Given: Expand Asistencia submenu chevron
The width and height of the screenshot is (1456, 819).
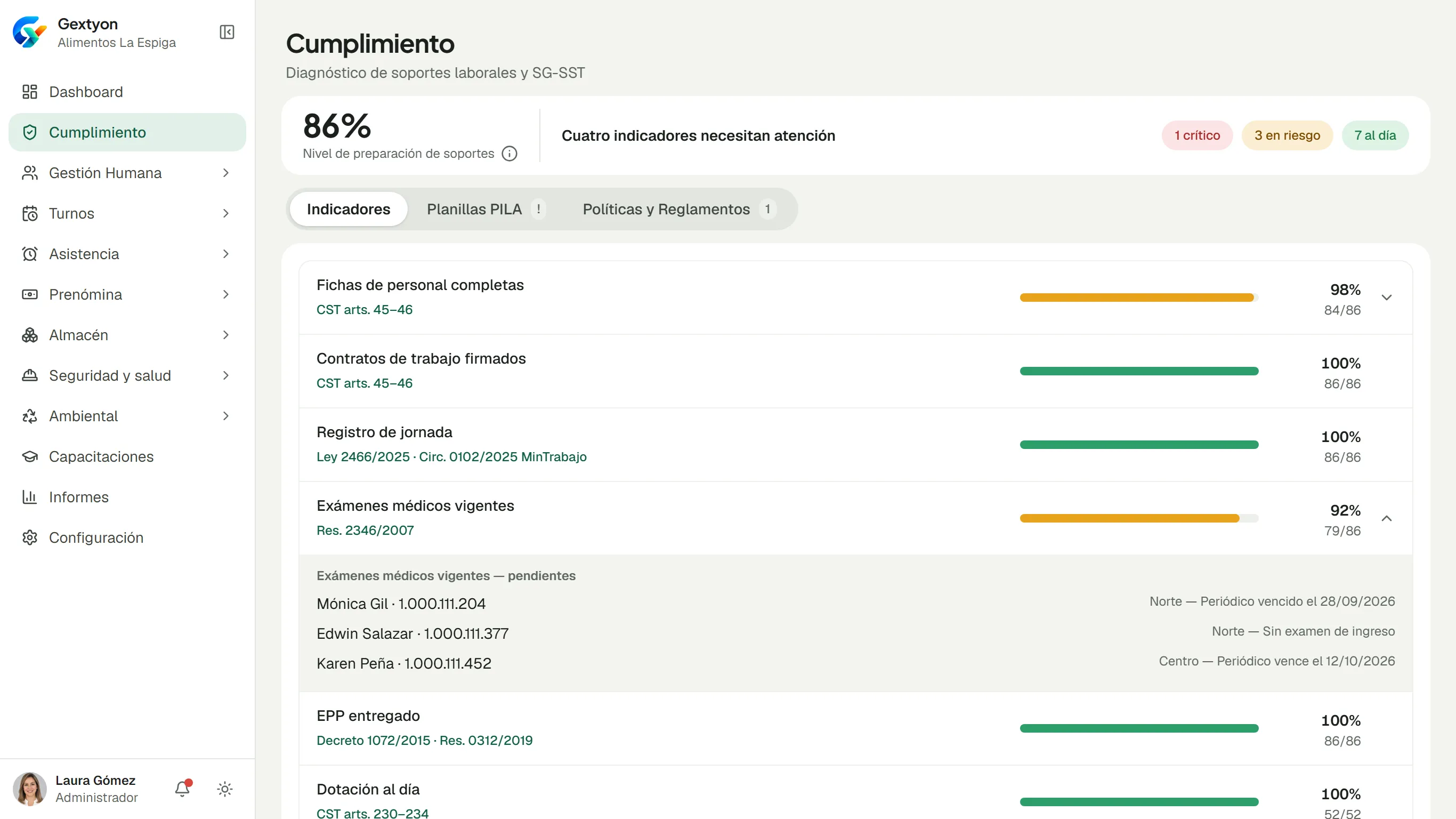Looking at the screenshot, I should pyautogui.click(x=225, y=254).
